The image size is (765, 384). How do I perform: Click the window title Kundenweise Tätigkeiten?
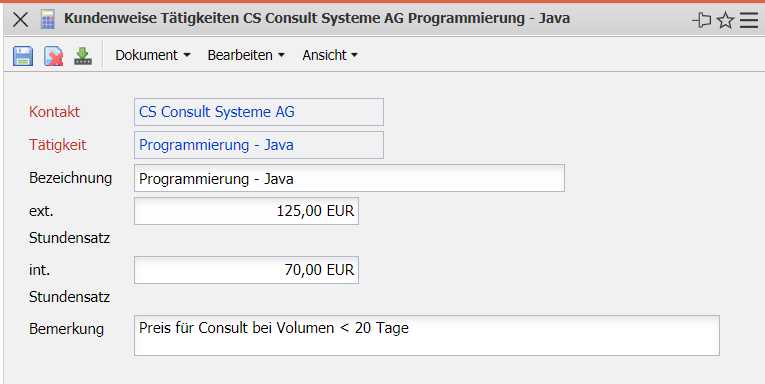click(x=152, y=19)
